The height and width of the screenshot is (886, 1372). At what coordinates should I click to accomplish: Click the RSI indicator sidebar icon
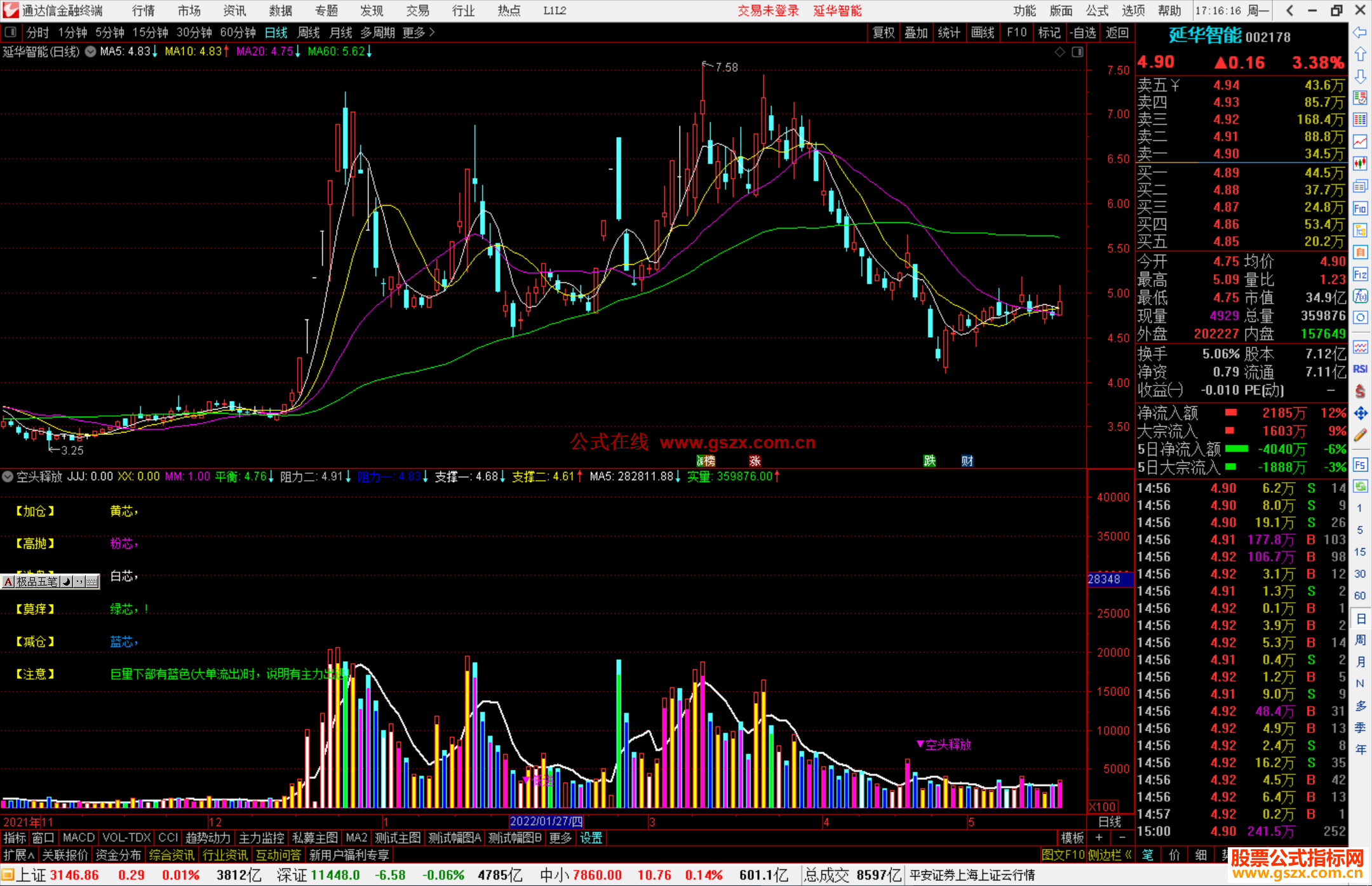pos(1360,369)
